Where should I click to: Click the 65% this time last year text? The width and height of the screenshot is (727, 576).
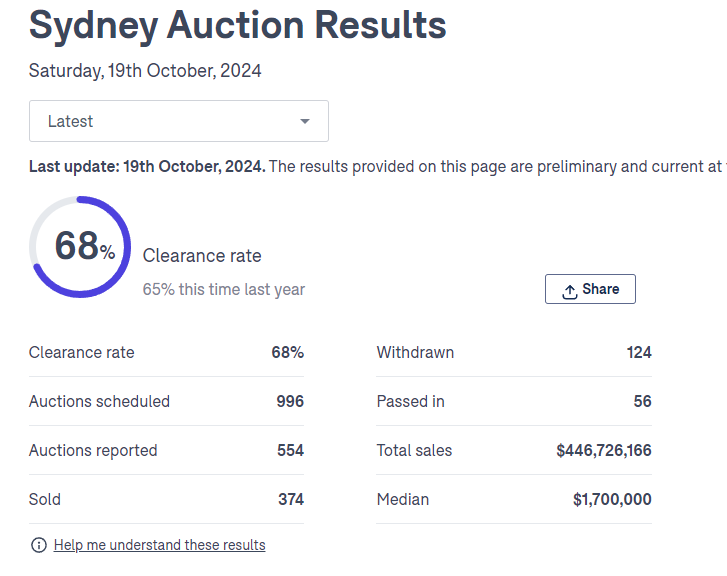[224, 289]
